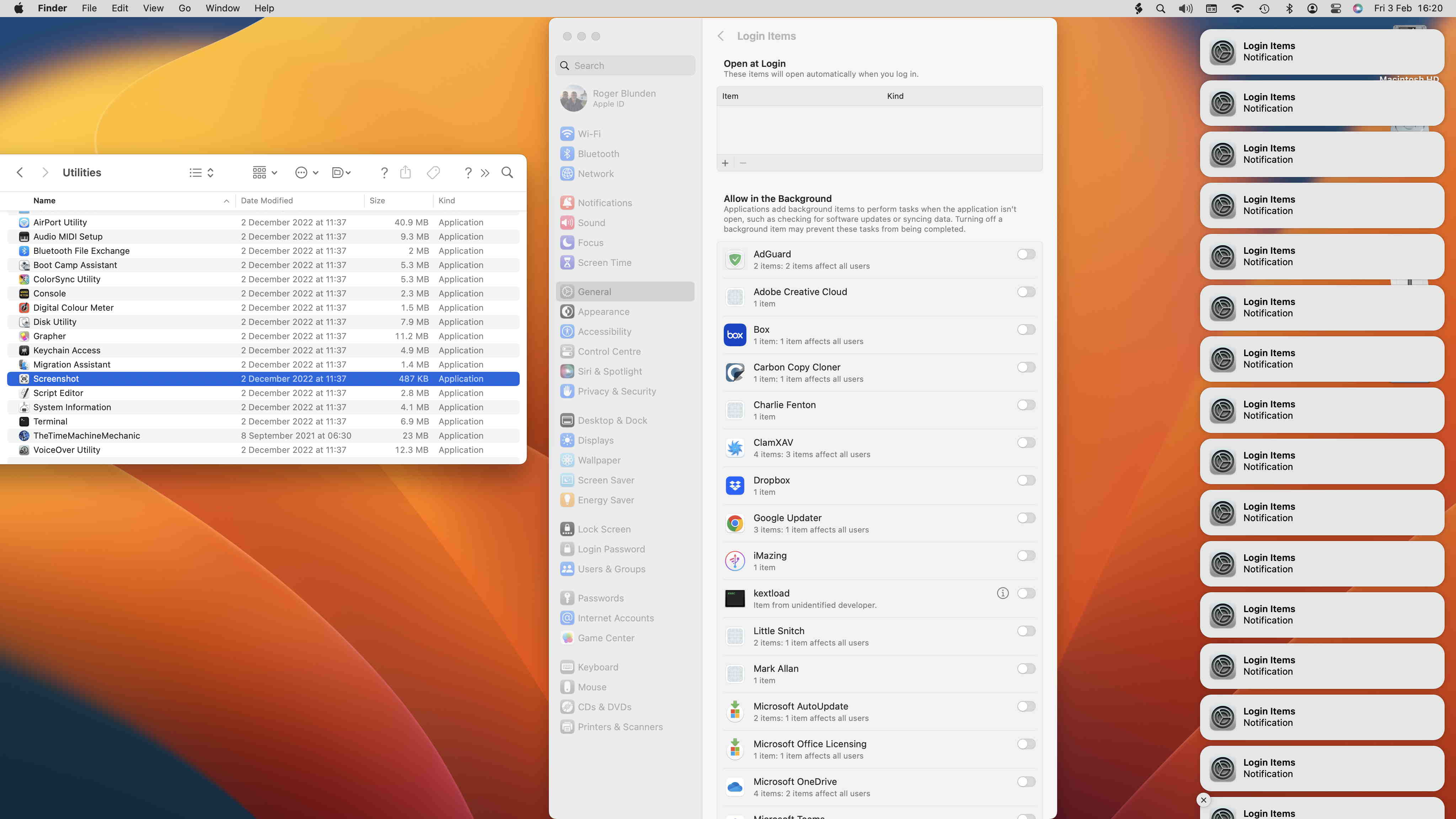The height and width of the screenshot is (819, 1456).
Task: Open kextload info button
Action: click(x=1002, y=593)
